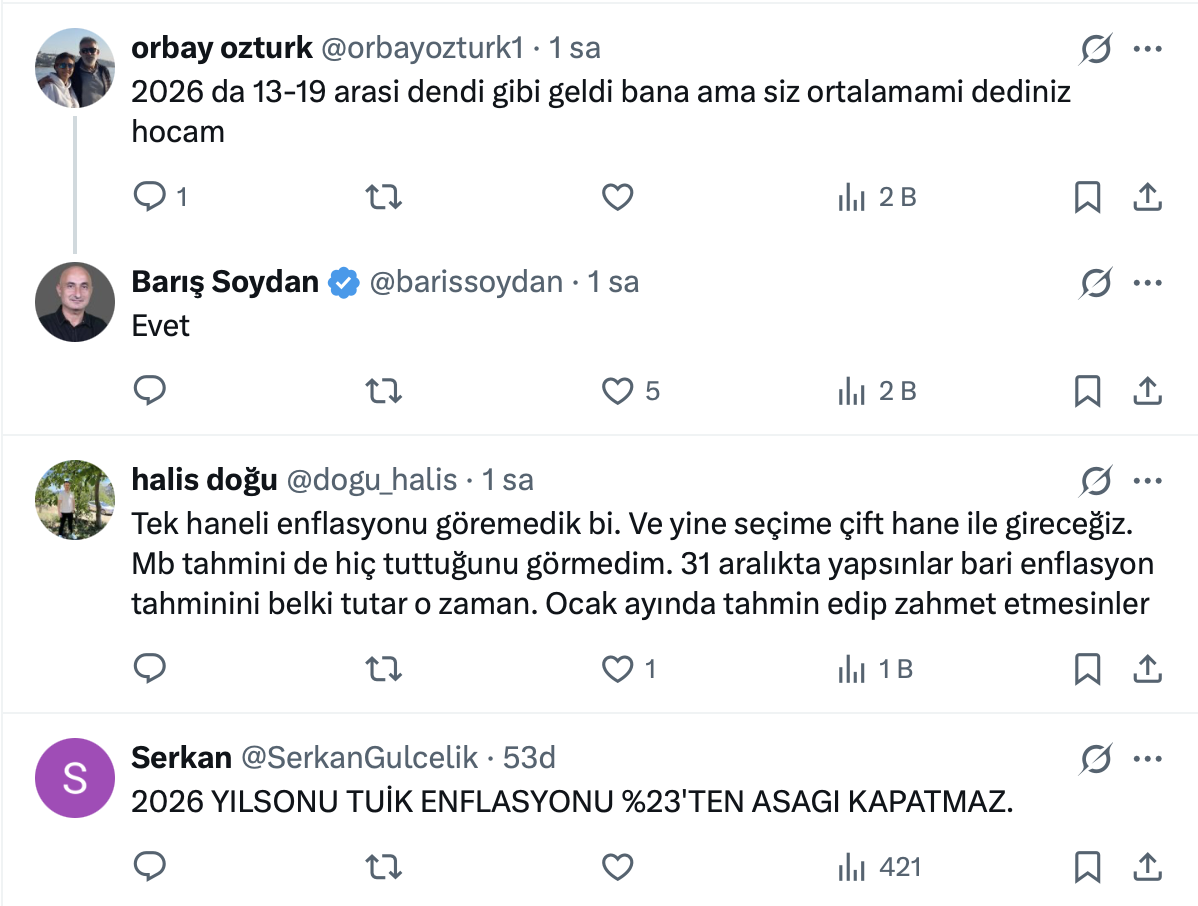Open more options for orbay ozturk's tweet
Screen dimensions: 1198x906
click(x=1146, y=49)
